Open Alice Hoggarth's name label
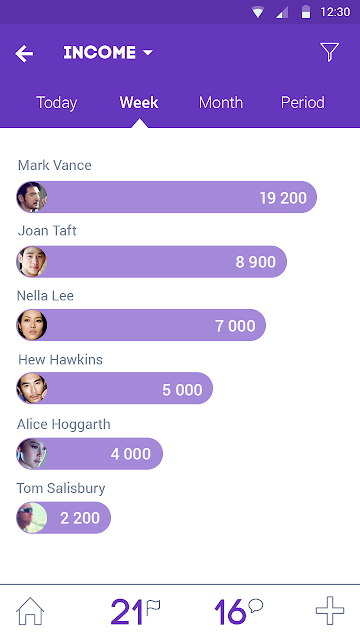The width and height of the screenshot is (360, 640). 64,424
